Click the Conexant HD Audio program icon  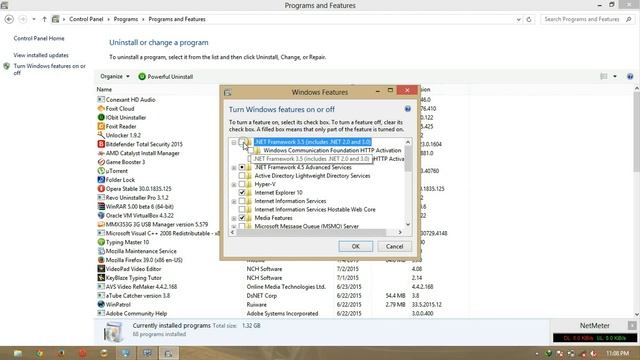tap(101, 100)
